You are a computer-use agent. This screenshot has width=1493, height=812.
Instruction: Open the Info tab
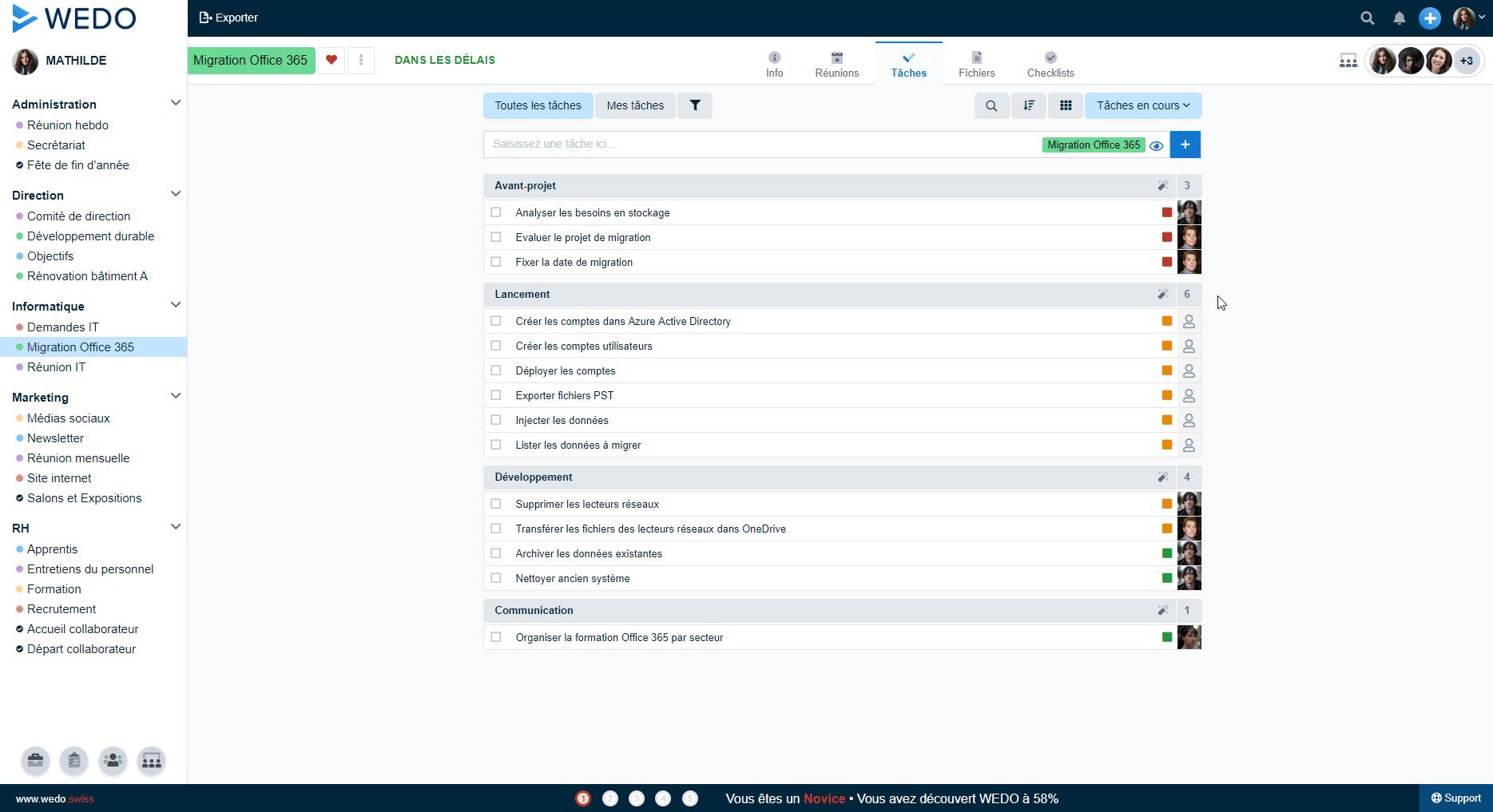point(775,65)
